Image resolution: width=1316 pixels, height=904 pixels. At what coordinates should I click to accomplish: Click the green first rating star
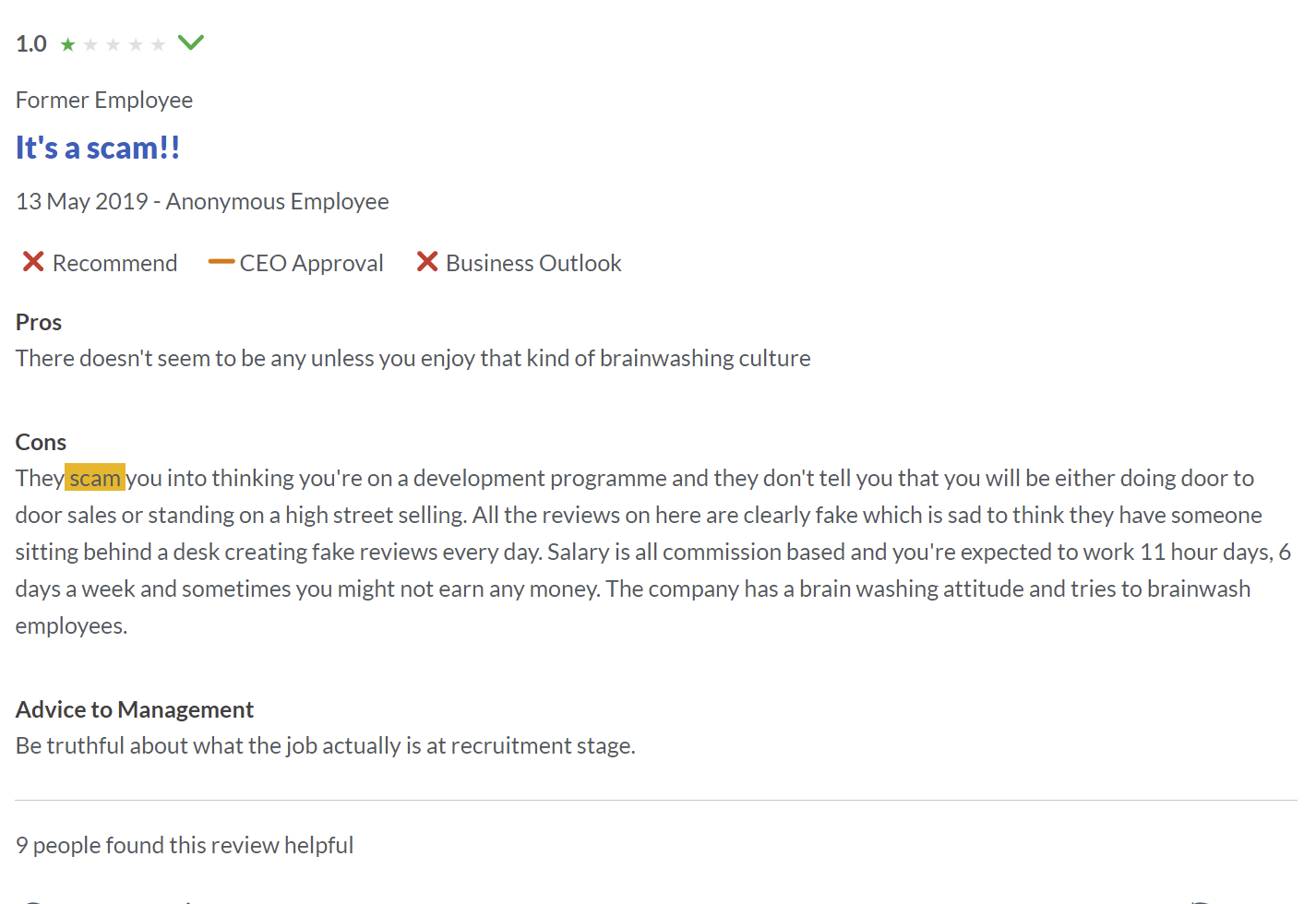pyautogui.click(x=67, y=44)
